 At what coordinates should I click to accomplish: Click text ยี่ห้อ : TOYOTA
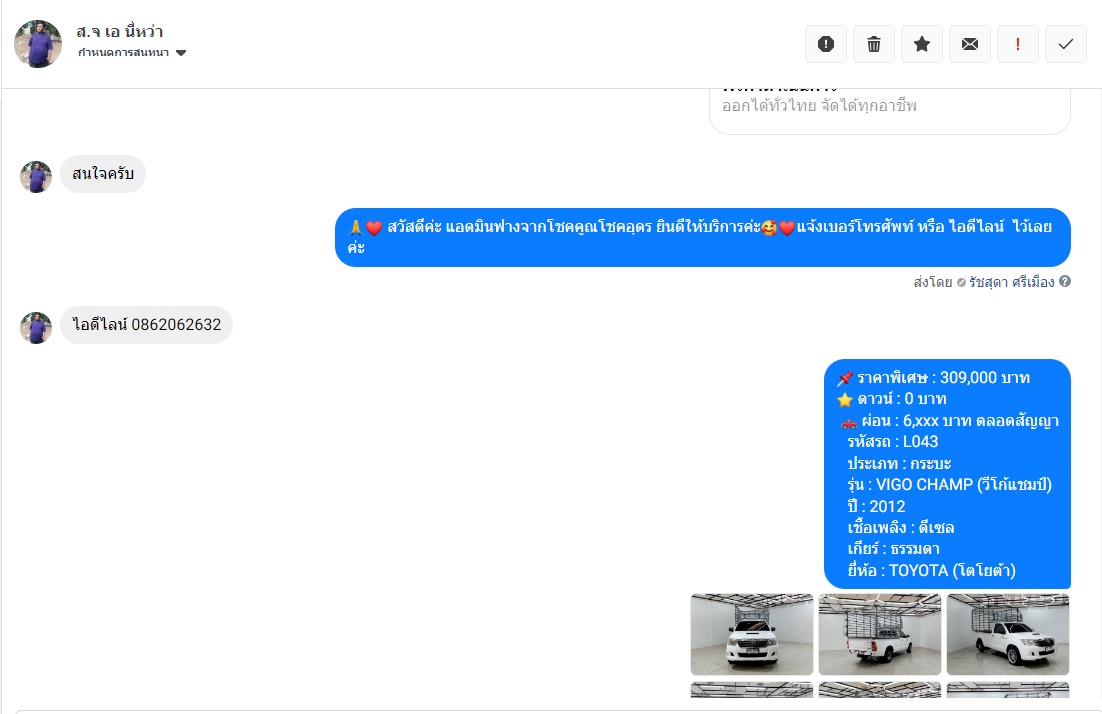[x=931, y=571]
